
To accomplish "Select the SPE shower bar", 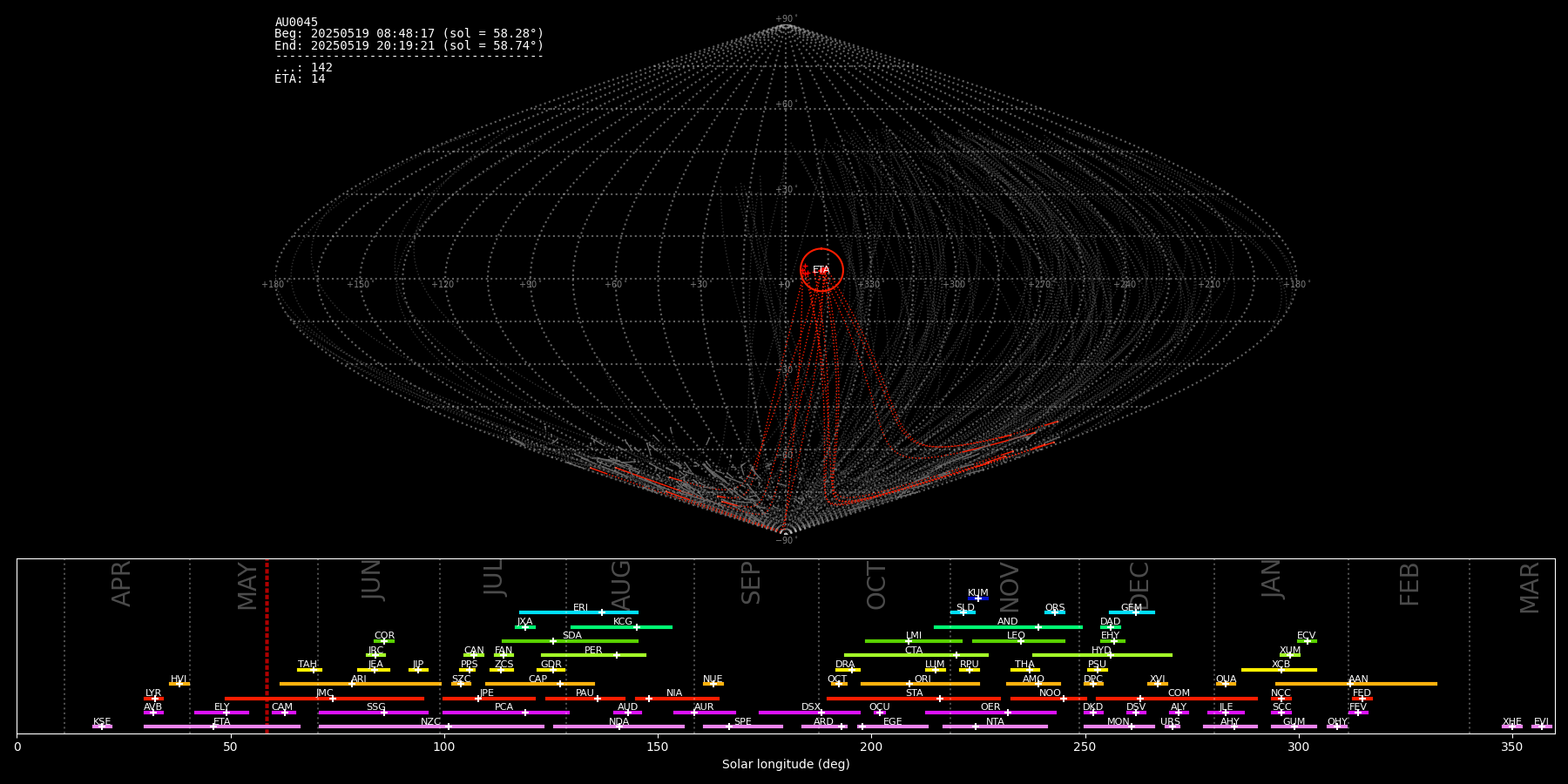I will click(x=743, y=727).
